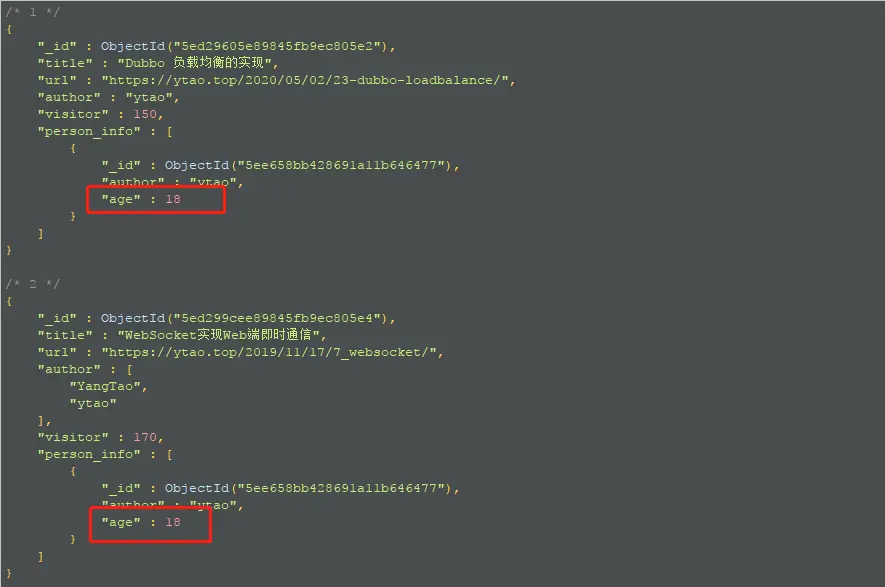The height and width of the screenshot is (587, 885).
Task: Click the first person_info opening bracket
Action: tap(169, 132)
